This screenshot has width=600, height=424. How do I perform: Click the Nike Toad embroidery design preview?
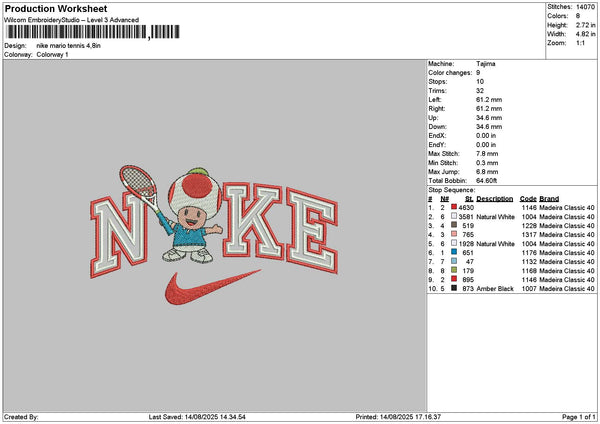click(214, 235)
